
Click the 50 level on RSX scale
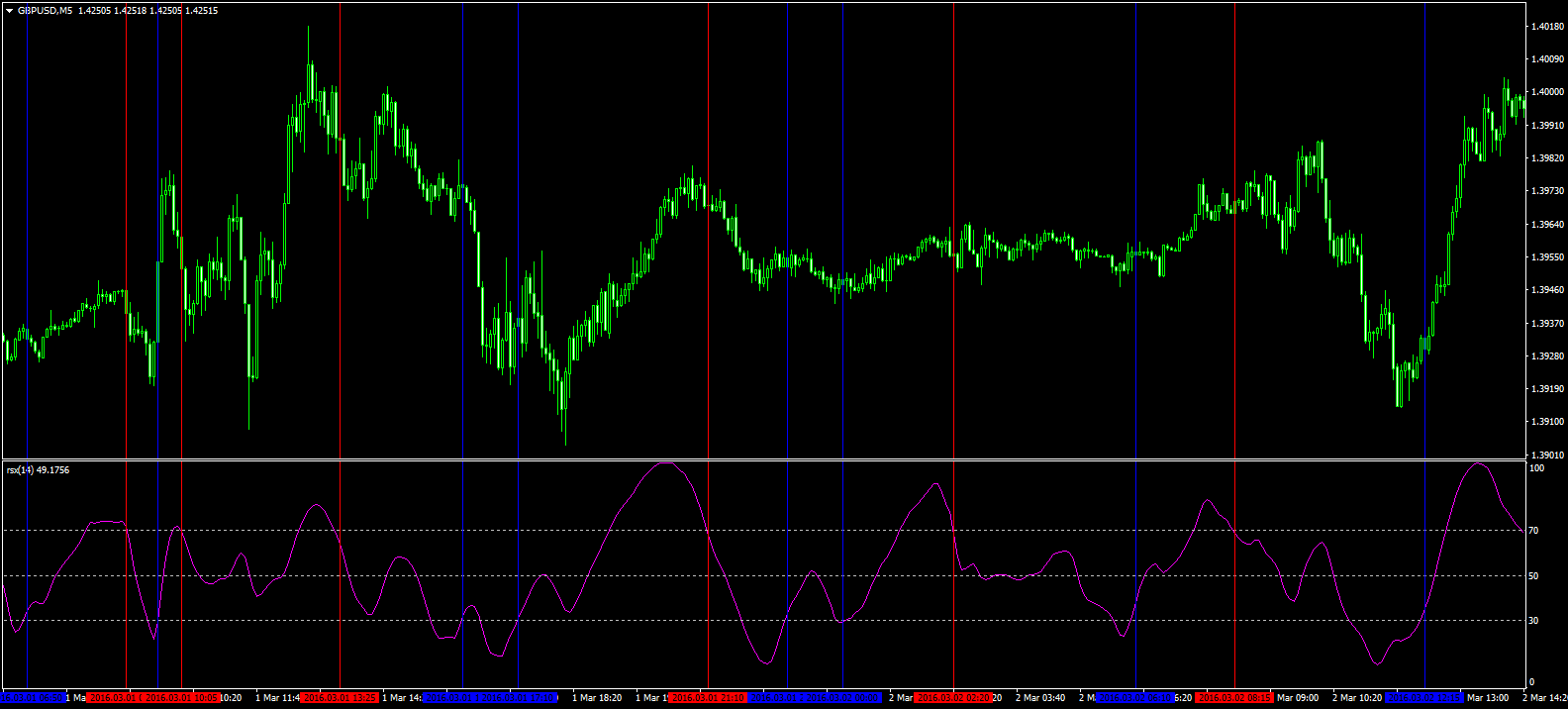pos(1533,576)
